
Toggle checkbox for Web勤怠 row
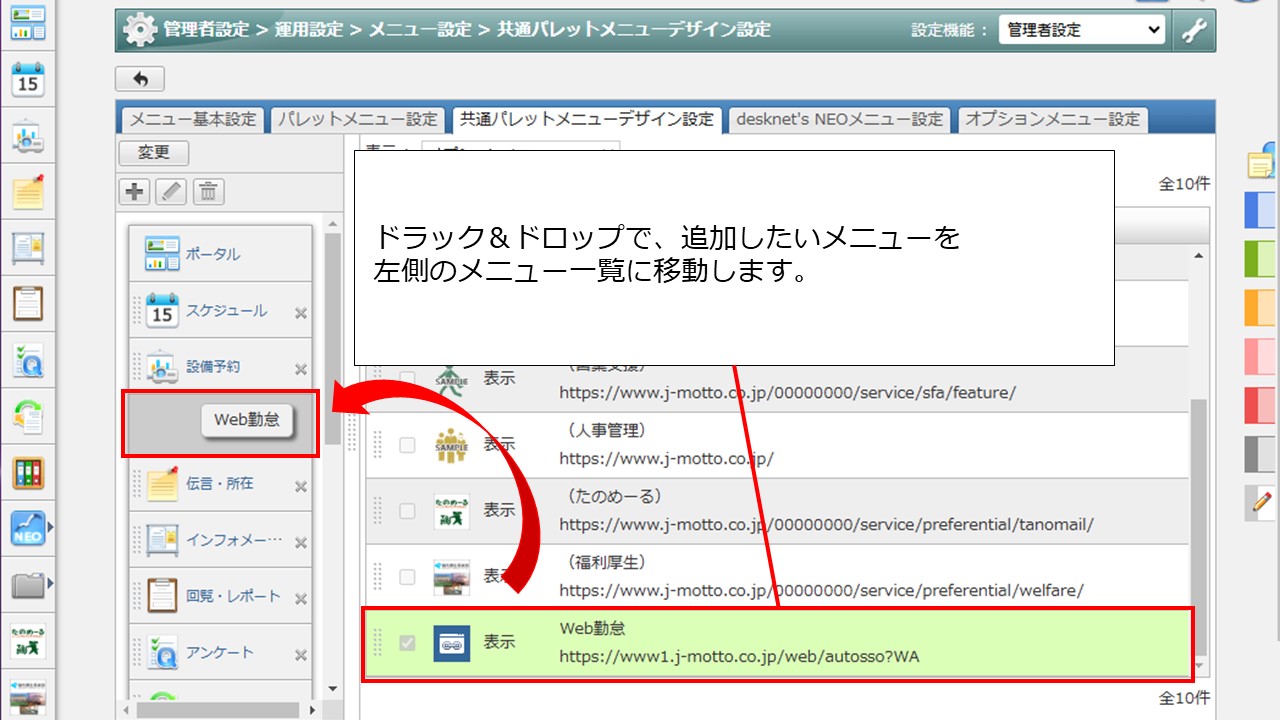tap(407, 643)
